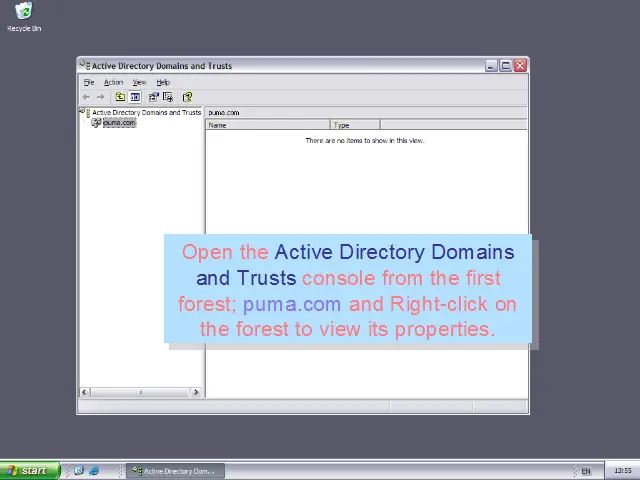640x480 pixels.
Task: Click the right scroll arrow of tree pane
Action: [x=196, y=392]
